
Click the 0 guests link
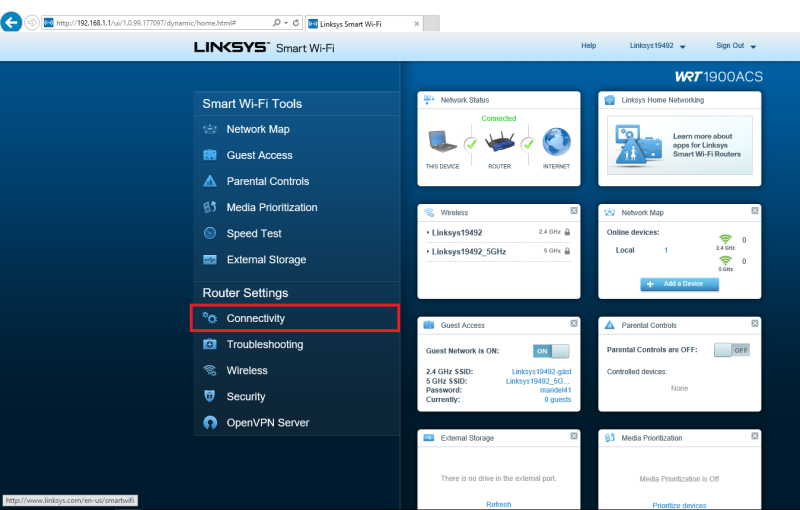pos(558,399)
